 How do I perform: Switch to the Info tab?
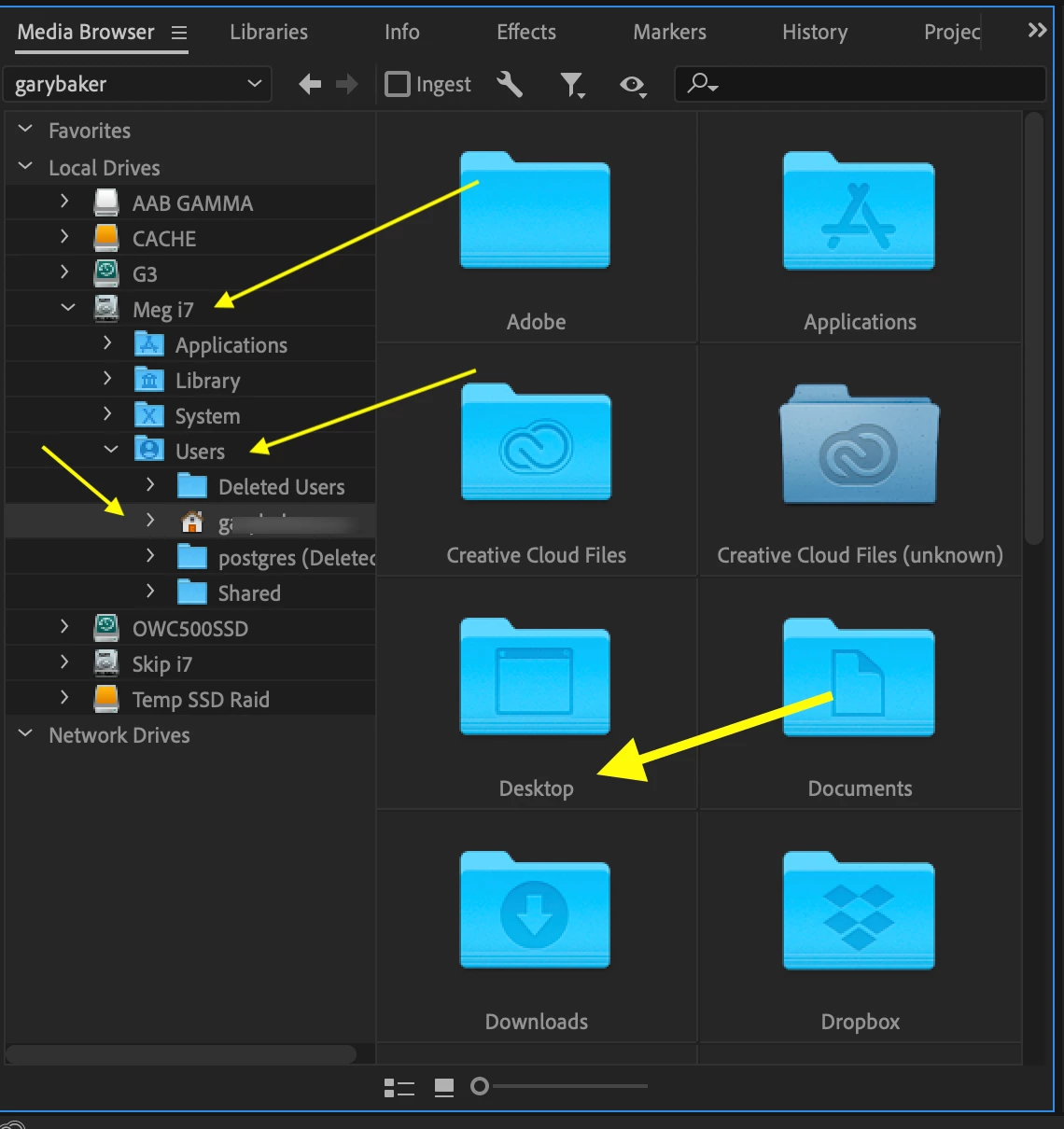(402, 32)
